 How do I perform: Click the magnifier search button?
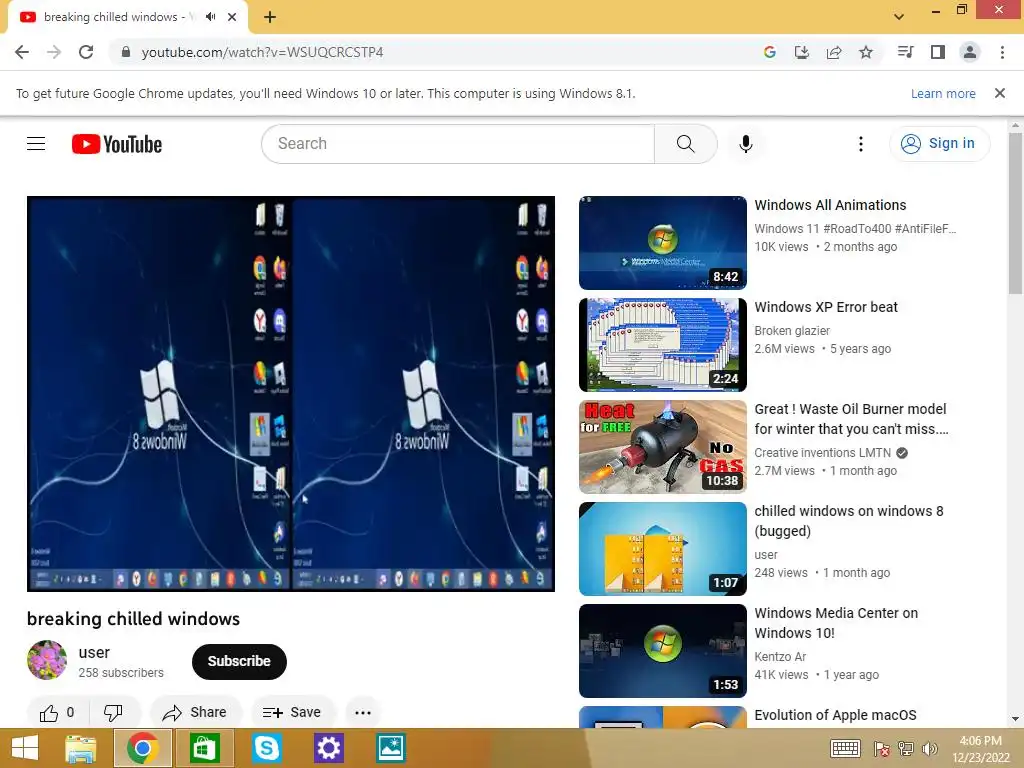[x=685, y=144]
